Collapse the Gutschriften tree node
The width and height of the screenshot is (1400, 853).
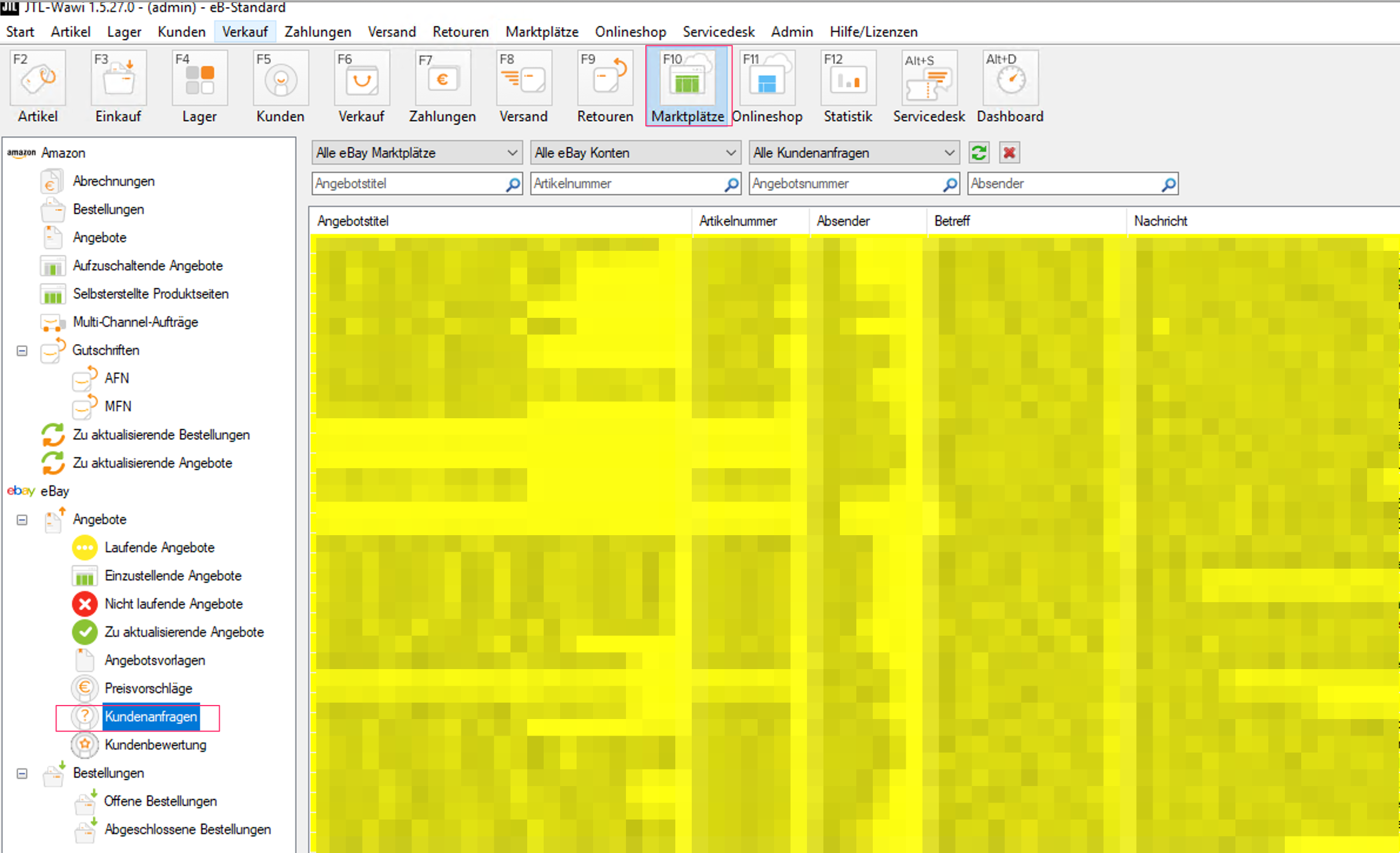[x=22, y=351]
